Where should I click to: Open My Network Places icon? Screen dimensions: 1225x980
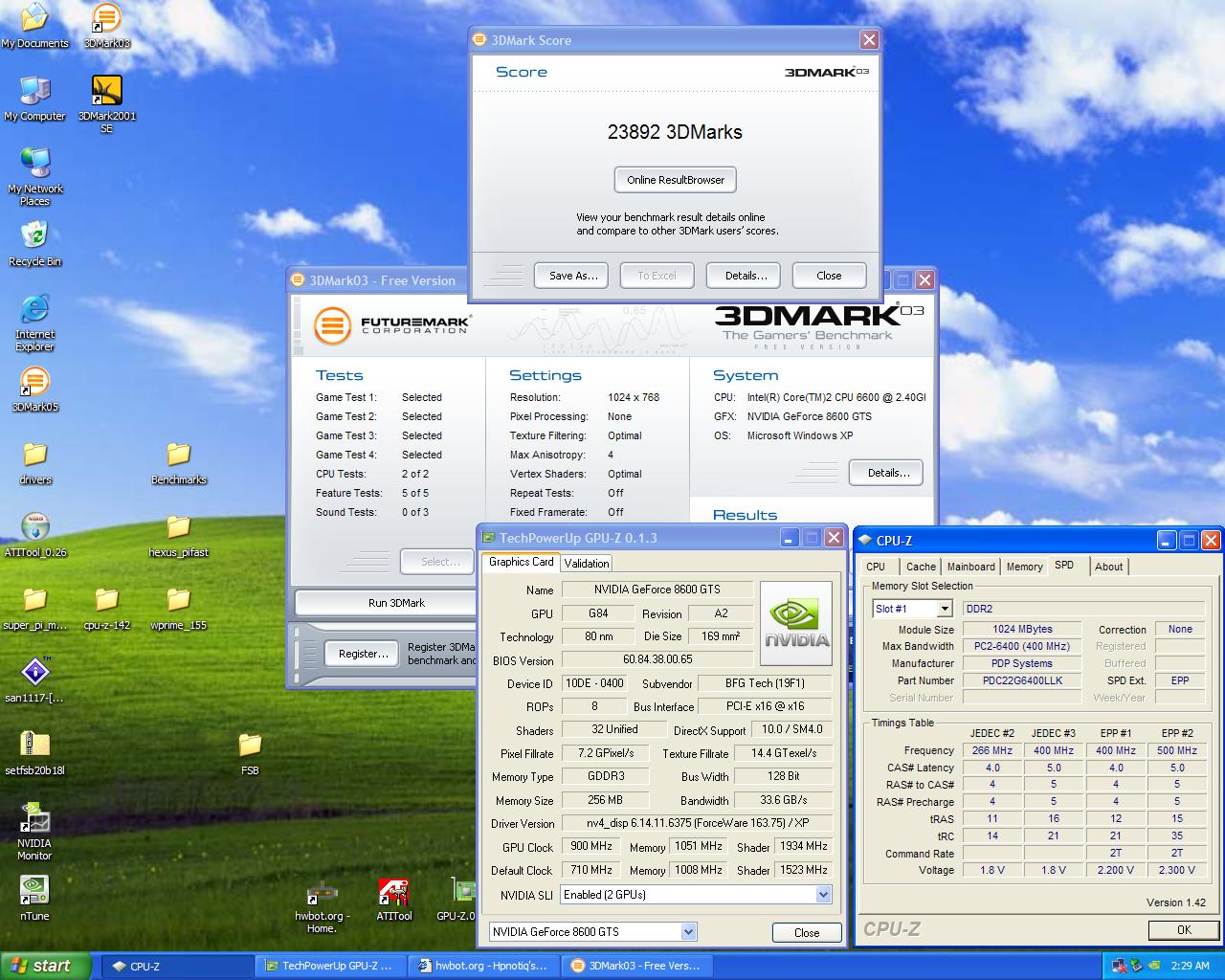34,177
